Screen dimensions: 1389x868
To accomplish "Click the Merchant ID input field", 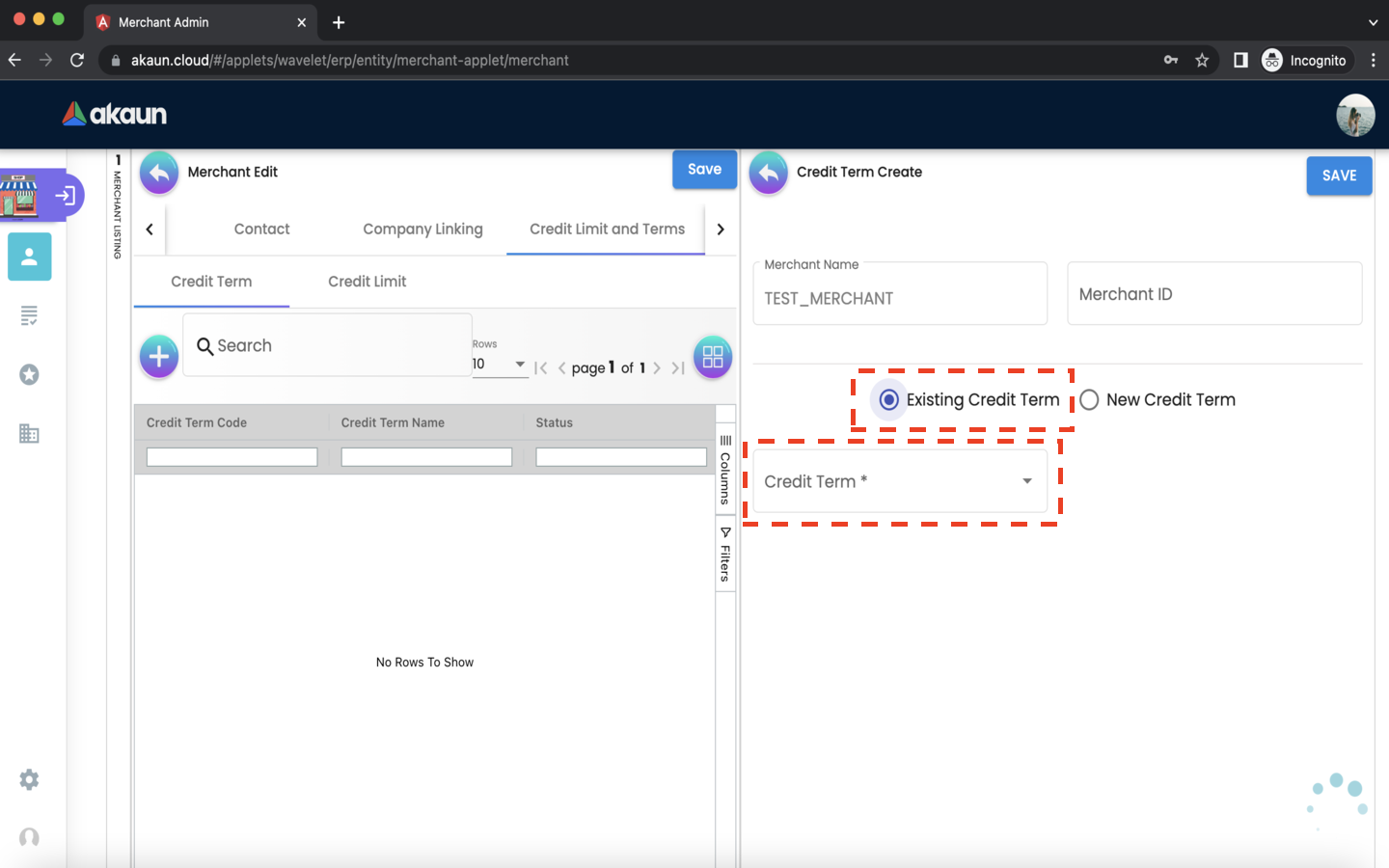I will pyautogui.click(x=1214, y=294).
